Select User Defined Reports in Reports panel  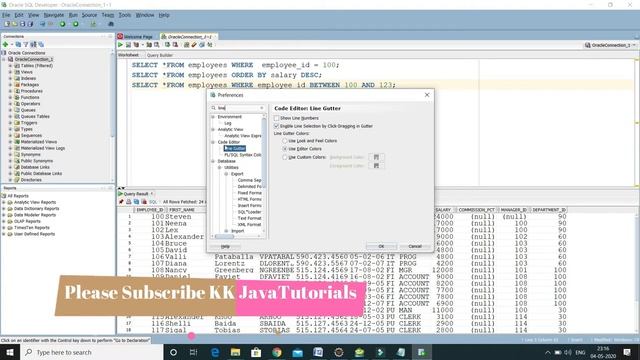[x=34, y=234]
